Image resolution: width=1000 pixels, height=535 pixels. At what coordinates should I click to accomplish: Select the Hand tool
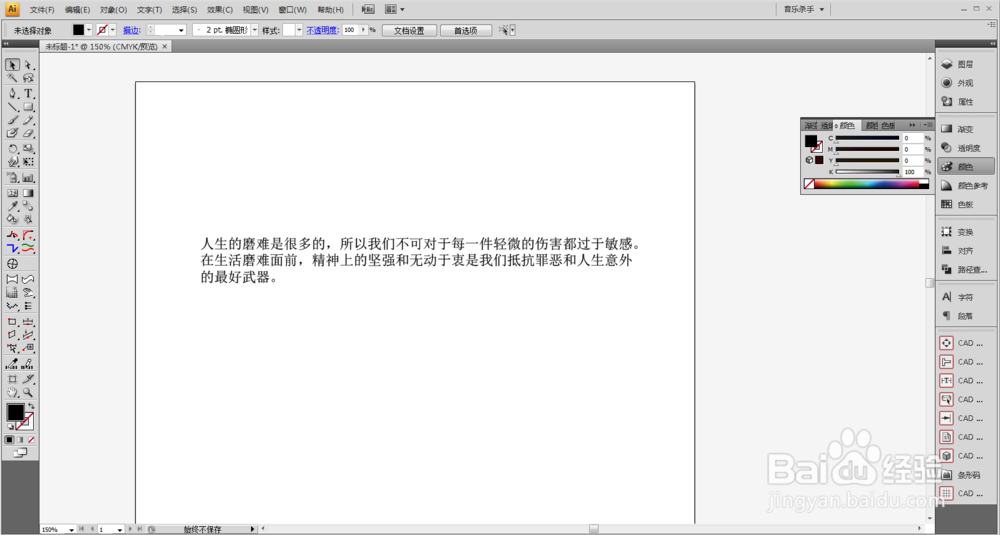click(12, 393)
